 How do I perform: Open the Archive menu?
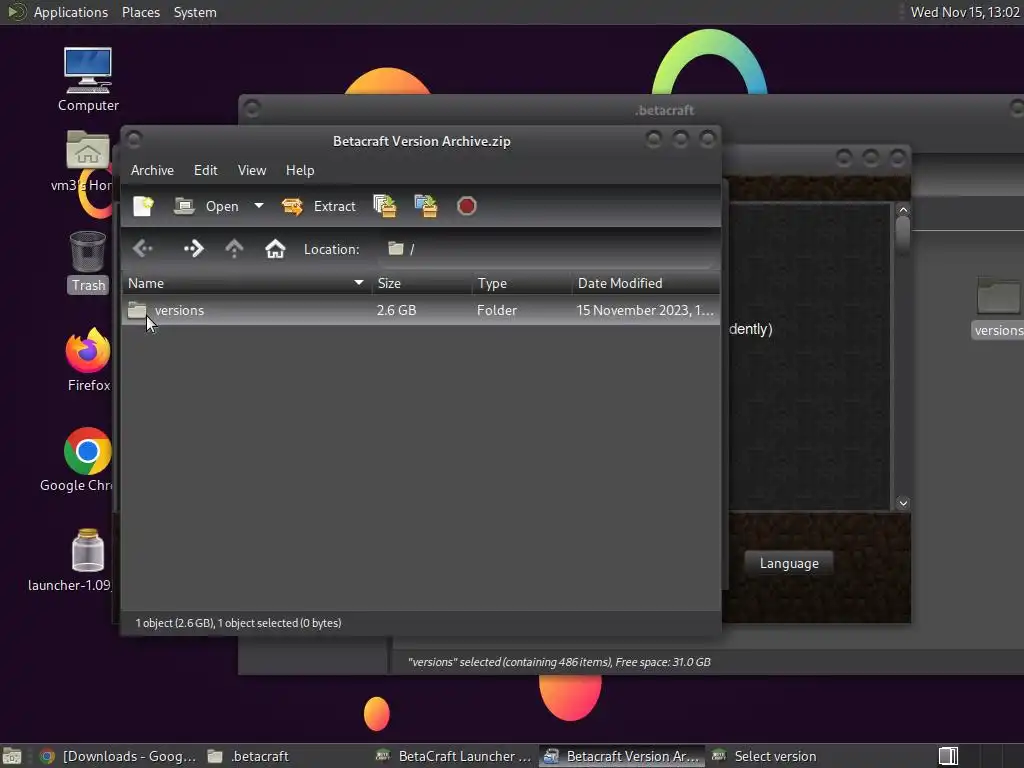point(152,170)
